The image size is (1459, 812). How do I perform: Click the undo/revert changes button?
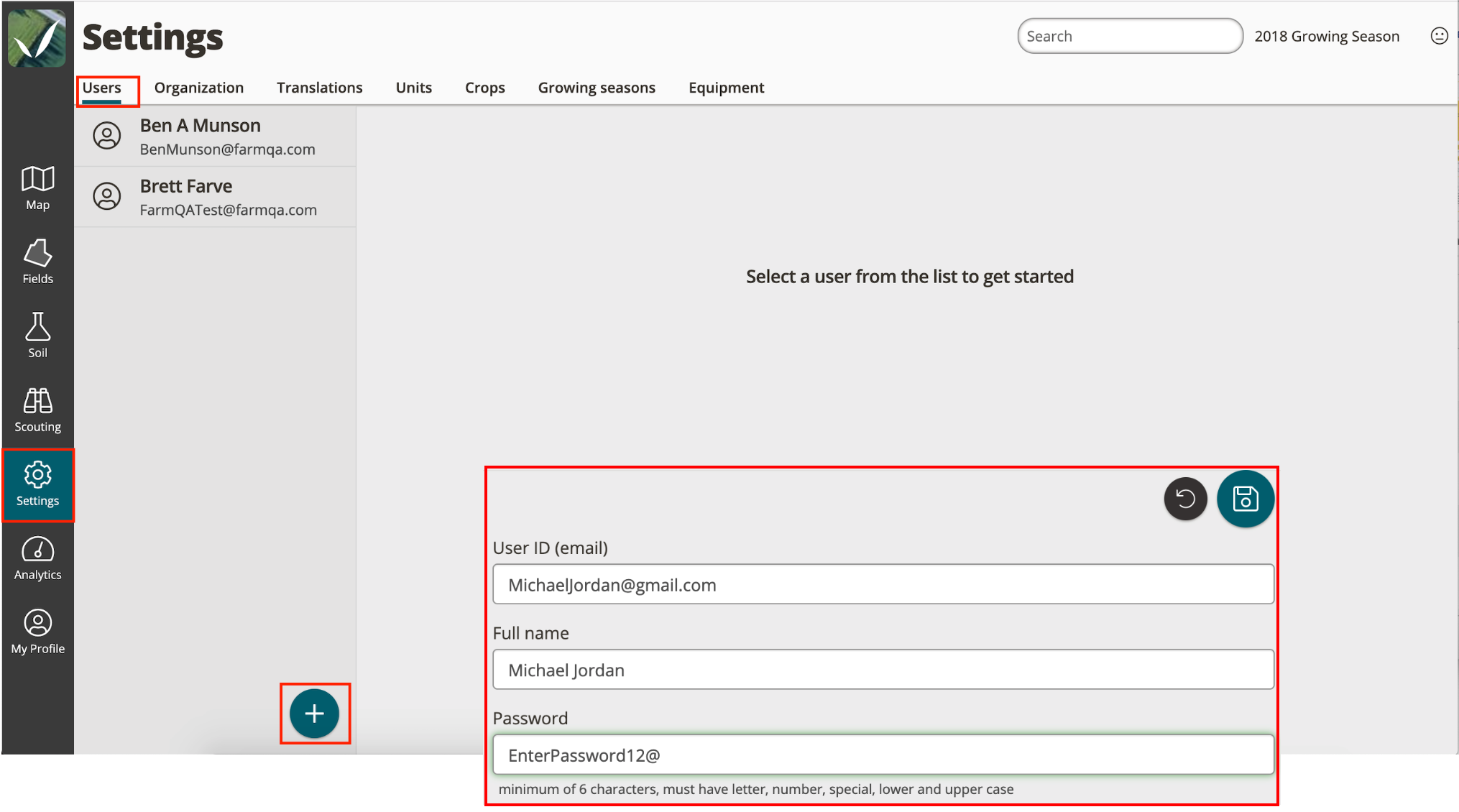(1185, 499)
